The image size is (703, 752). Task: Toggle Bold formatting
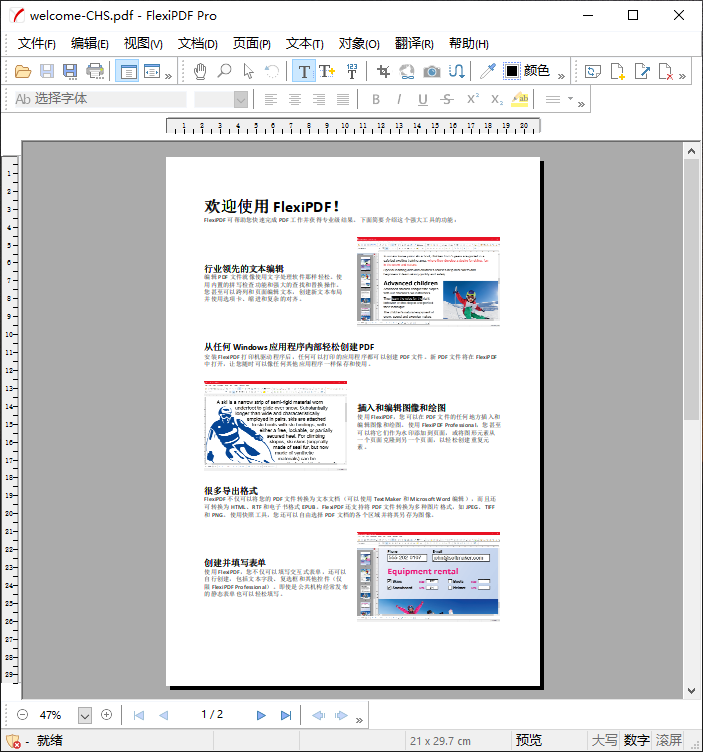[x=376, y=99]
